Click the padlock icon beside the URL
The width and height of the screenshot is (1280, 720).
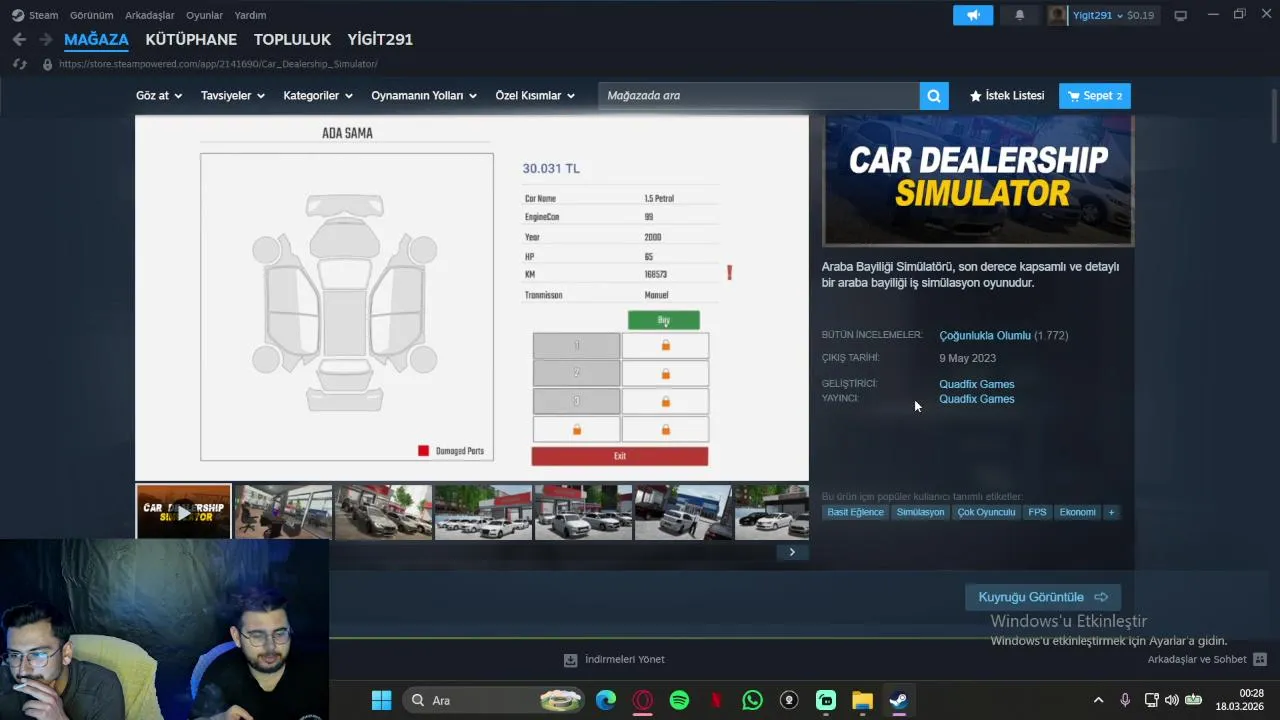(x=47, y=64)
